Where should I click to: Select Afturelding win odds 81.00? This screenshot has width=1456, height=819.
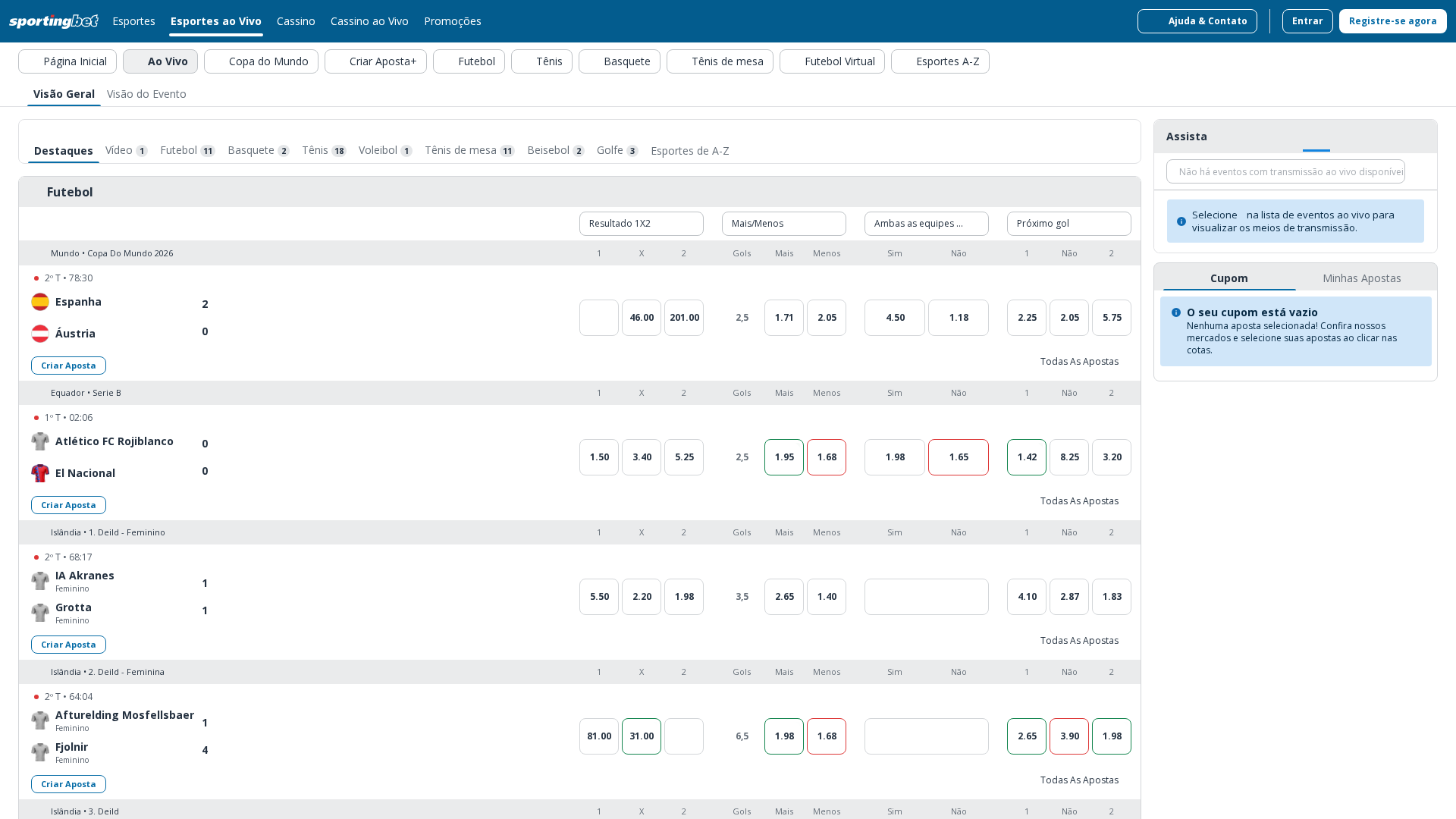(599, 736)
